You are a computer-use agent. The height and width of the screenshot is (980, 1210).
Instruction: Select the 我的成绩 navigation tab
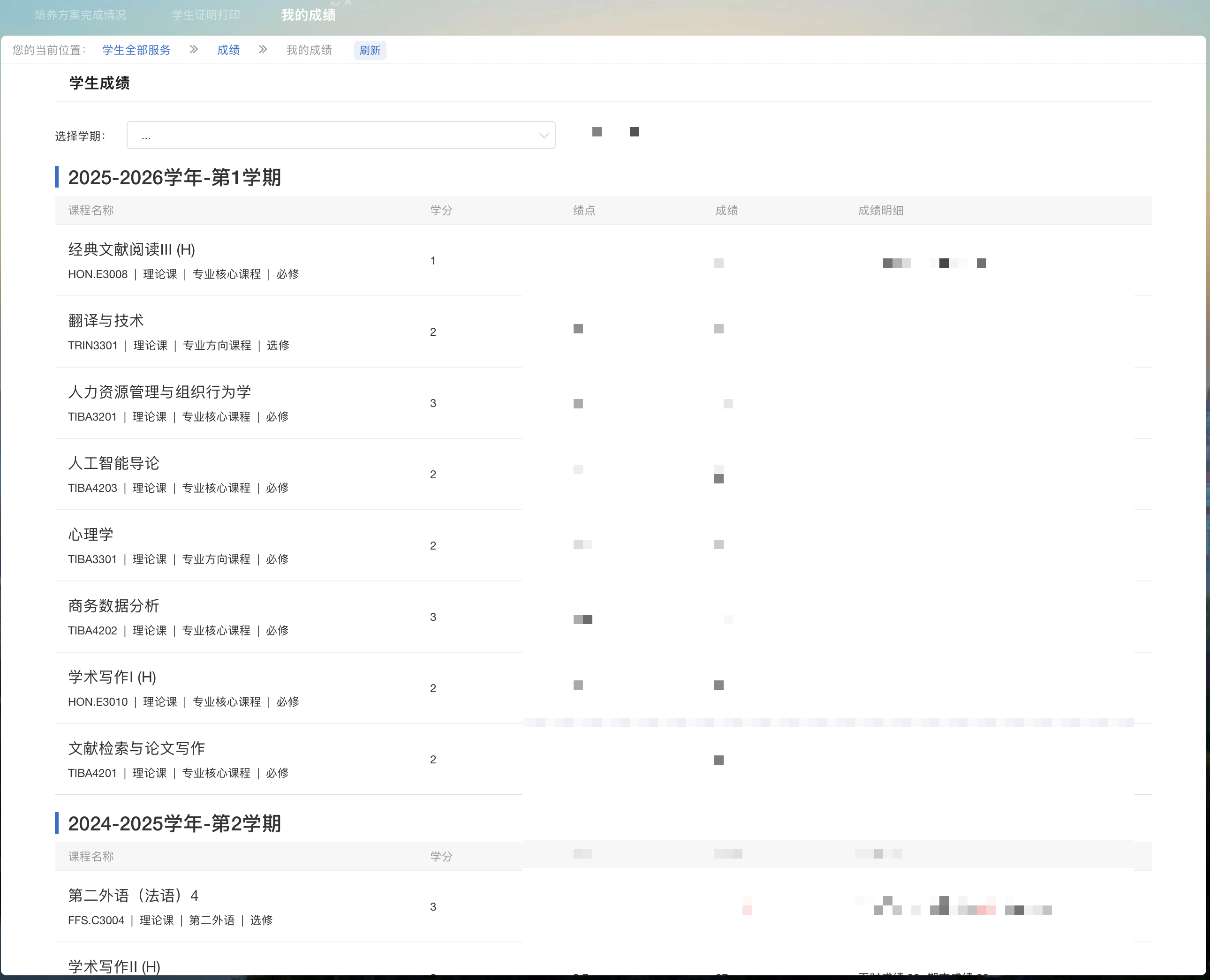pos(308,15)
